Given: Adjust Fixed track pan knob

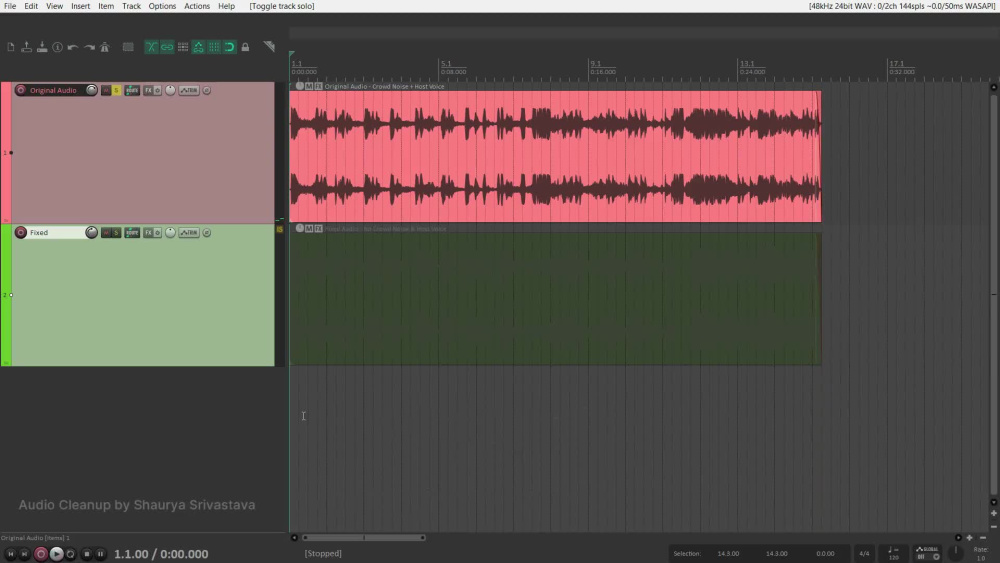Looking at the screenshot, I should tap(170, 233).
